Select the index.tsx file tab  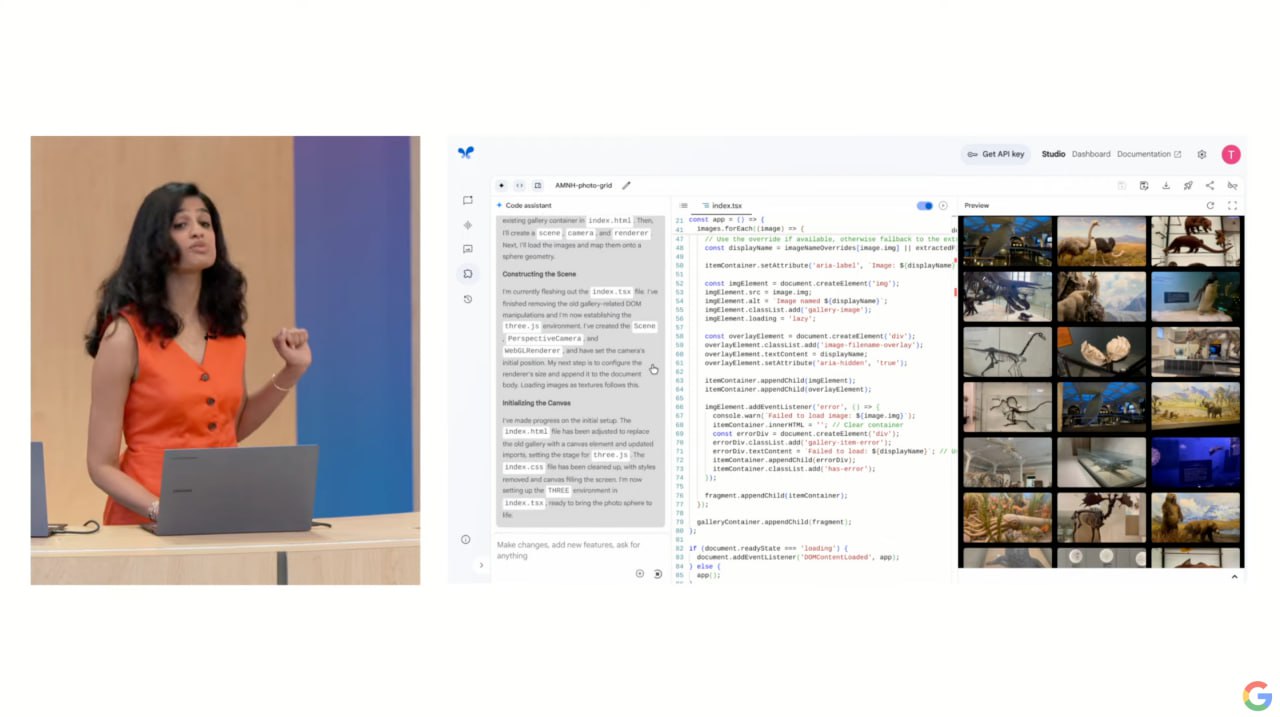point(726,206)
